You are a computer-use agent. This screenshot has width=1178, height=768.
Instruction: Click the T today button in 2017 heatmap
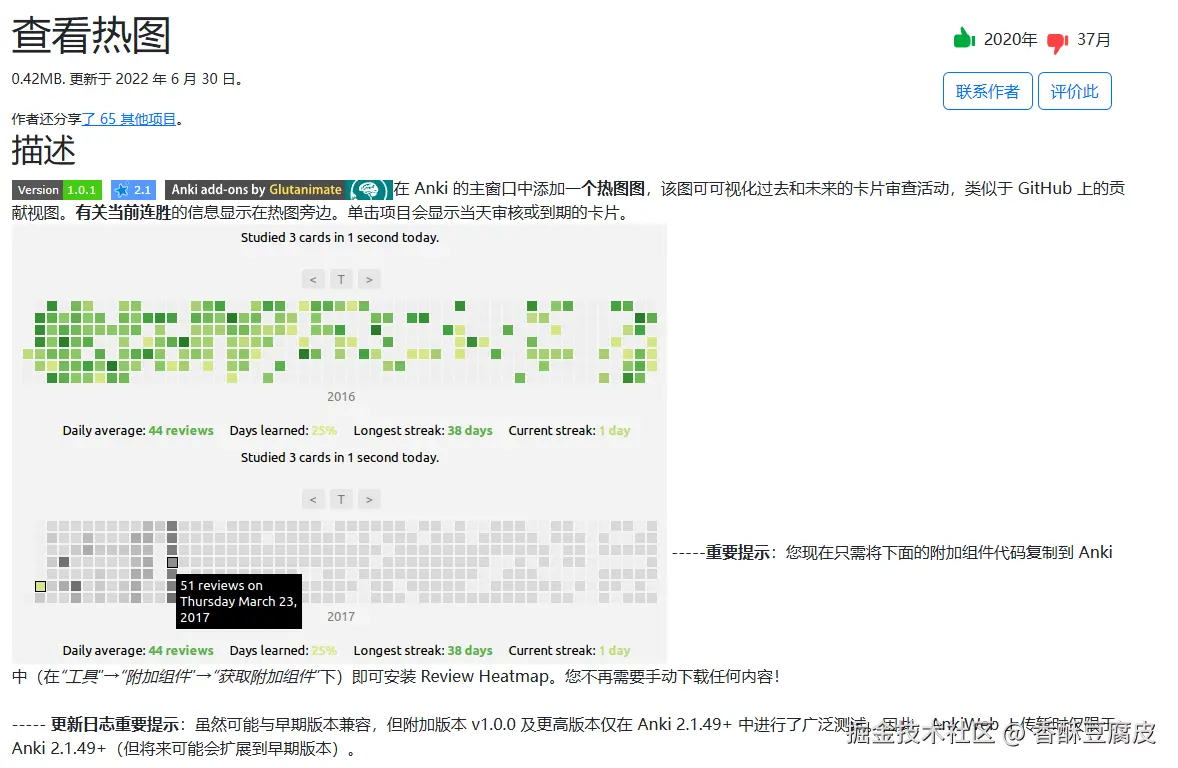(x=341, y=500)
